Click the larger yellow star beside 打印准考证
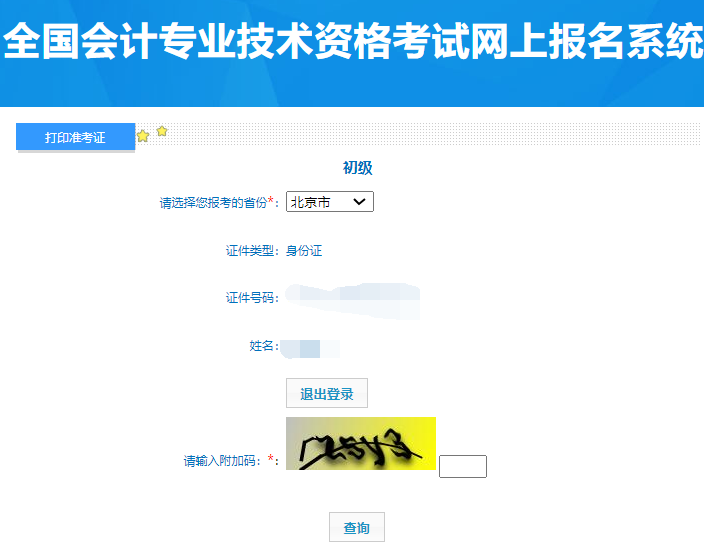 click(x=143, y=136)
